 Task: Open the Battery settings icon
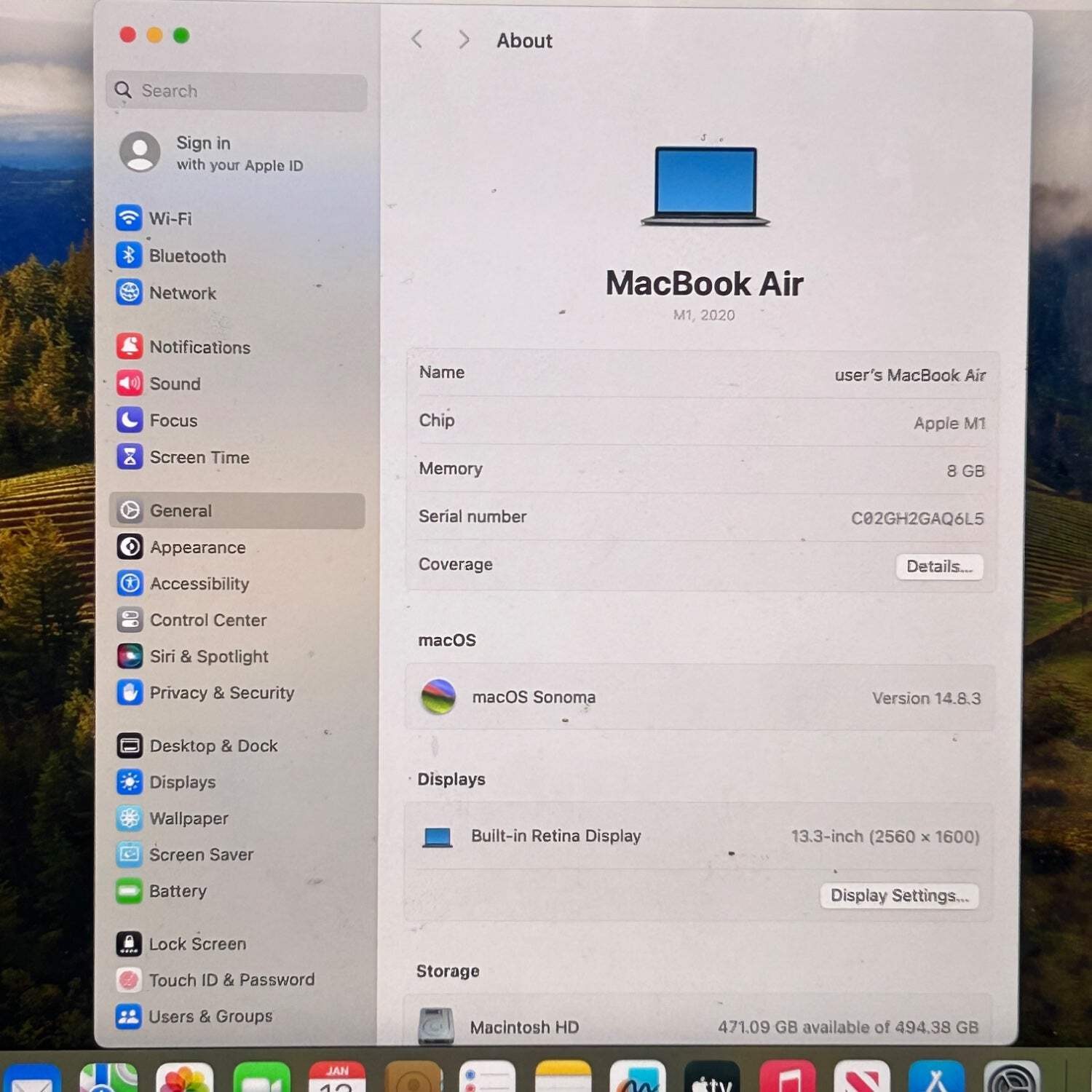point(130,890)
